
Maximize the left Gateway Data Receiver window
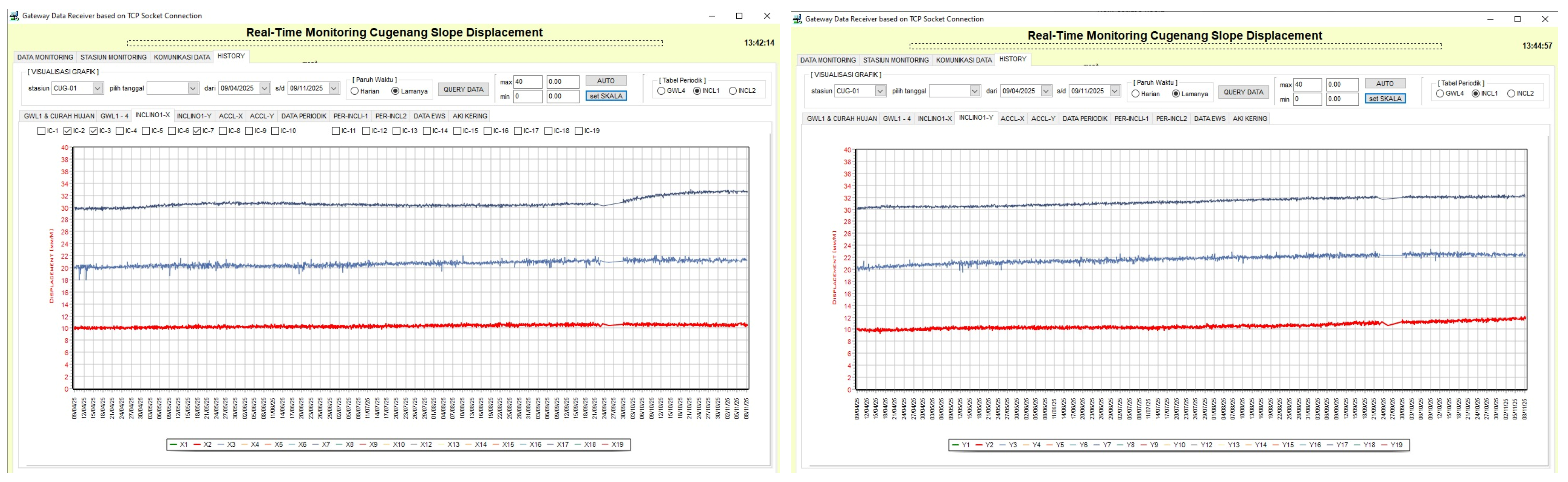tap(739, 16)
